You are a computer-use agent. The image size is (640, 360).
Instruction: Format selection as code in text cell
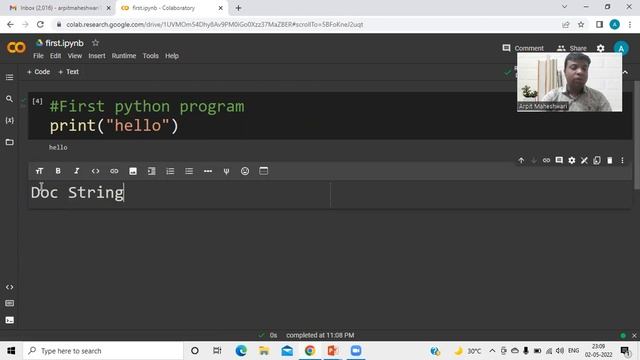[95, 171]
